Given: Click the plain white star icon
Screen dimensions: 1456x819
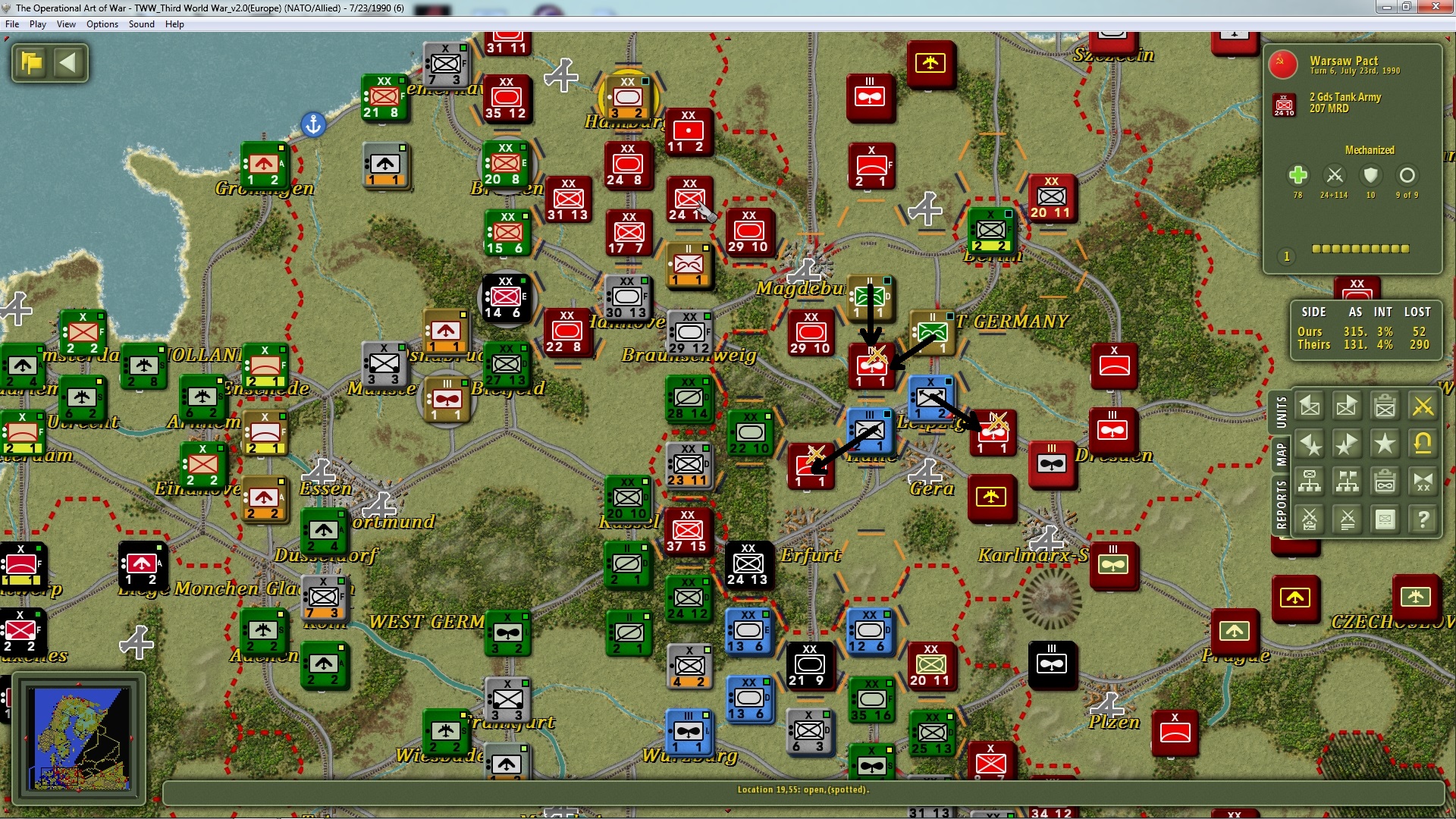Looking at the screenshot, I should coord(1385,444).
